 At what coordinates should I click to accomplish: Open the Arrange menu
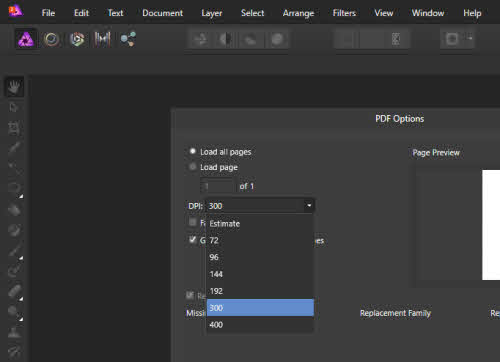pyautogui.click(x=298, y=13)
